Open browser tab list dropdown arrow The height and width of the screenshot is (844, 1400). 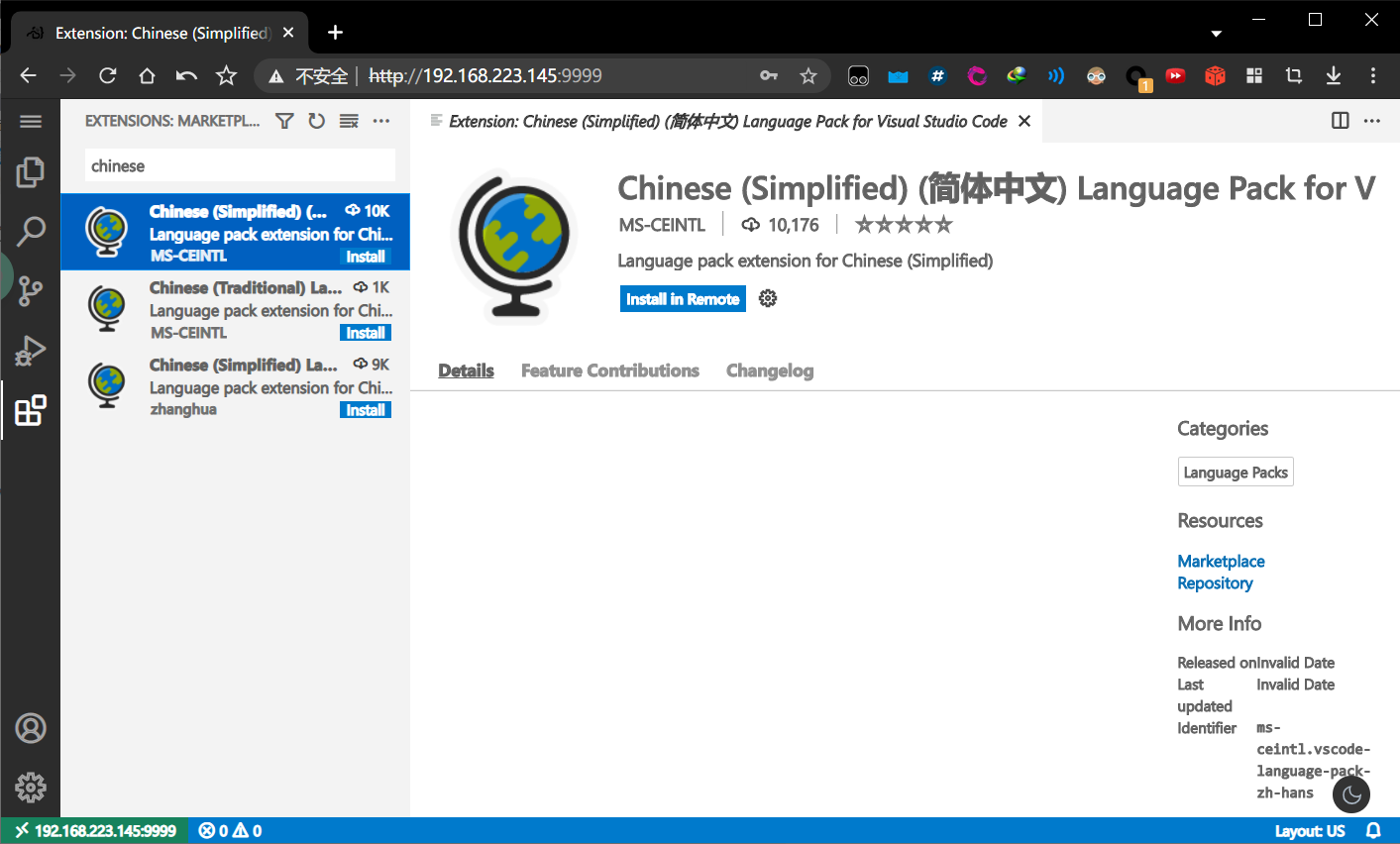(x=1217, y=34)
